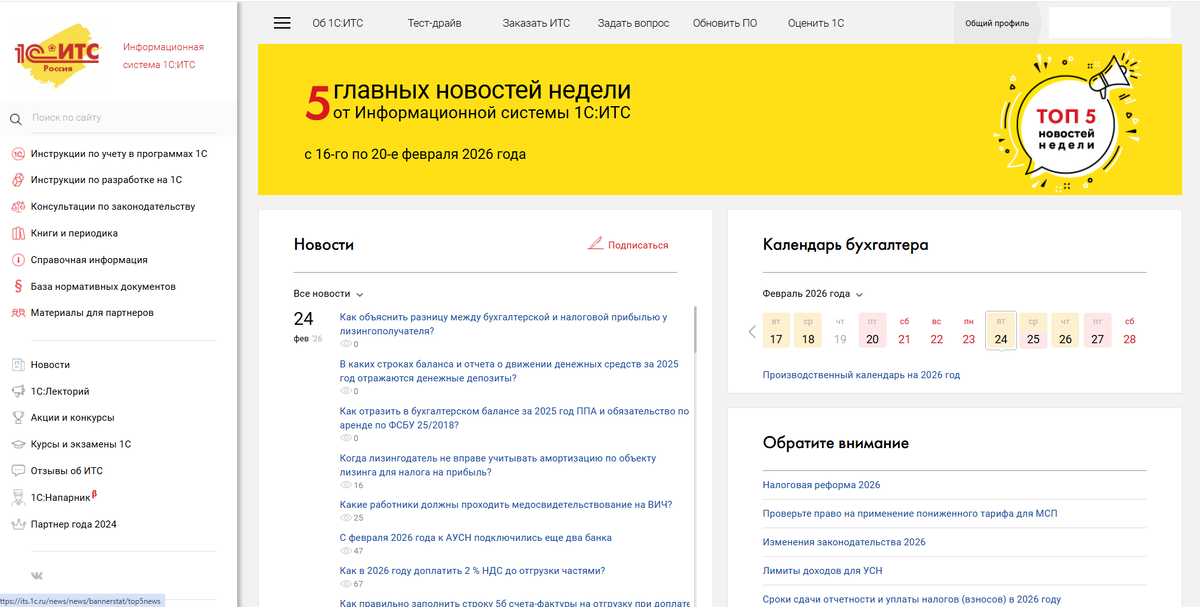
Task: Open the hamburger menu icon
Action: coord(282,23)
